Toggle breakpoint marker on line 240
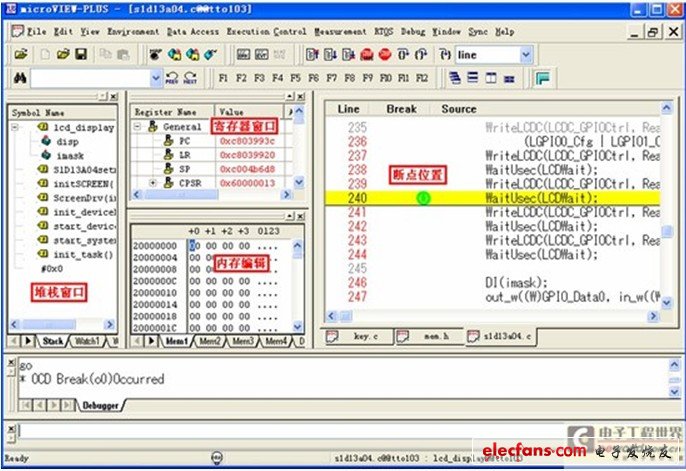 [423, 199]
